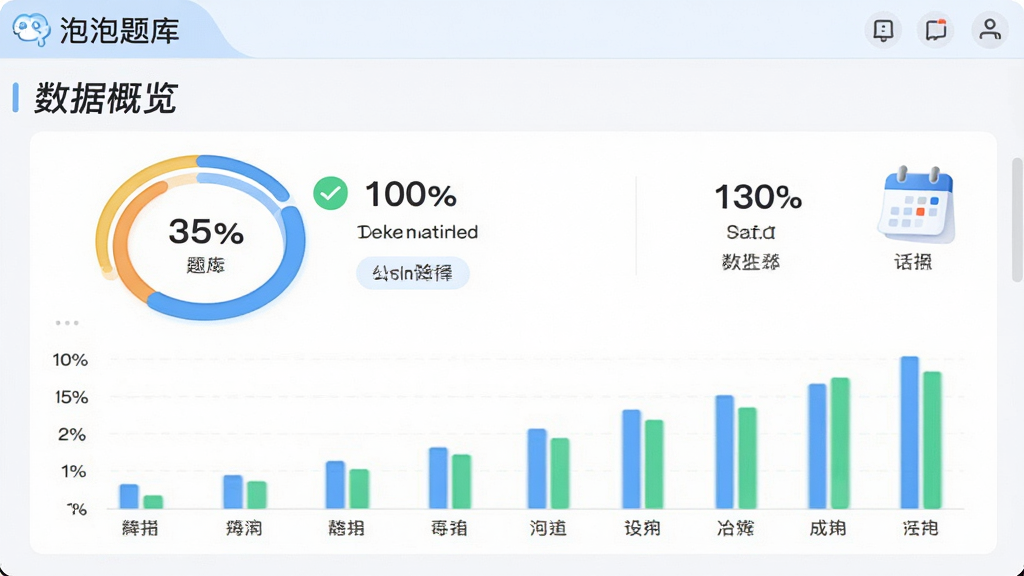Click the 130% value
This screenshot has width=1024, height=576.
[x=758, y=197]
